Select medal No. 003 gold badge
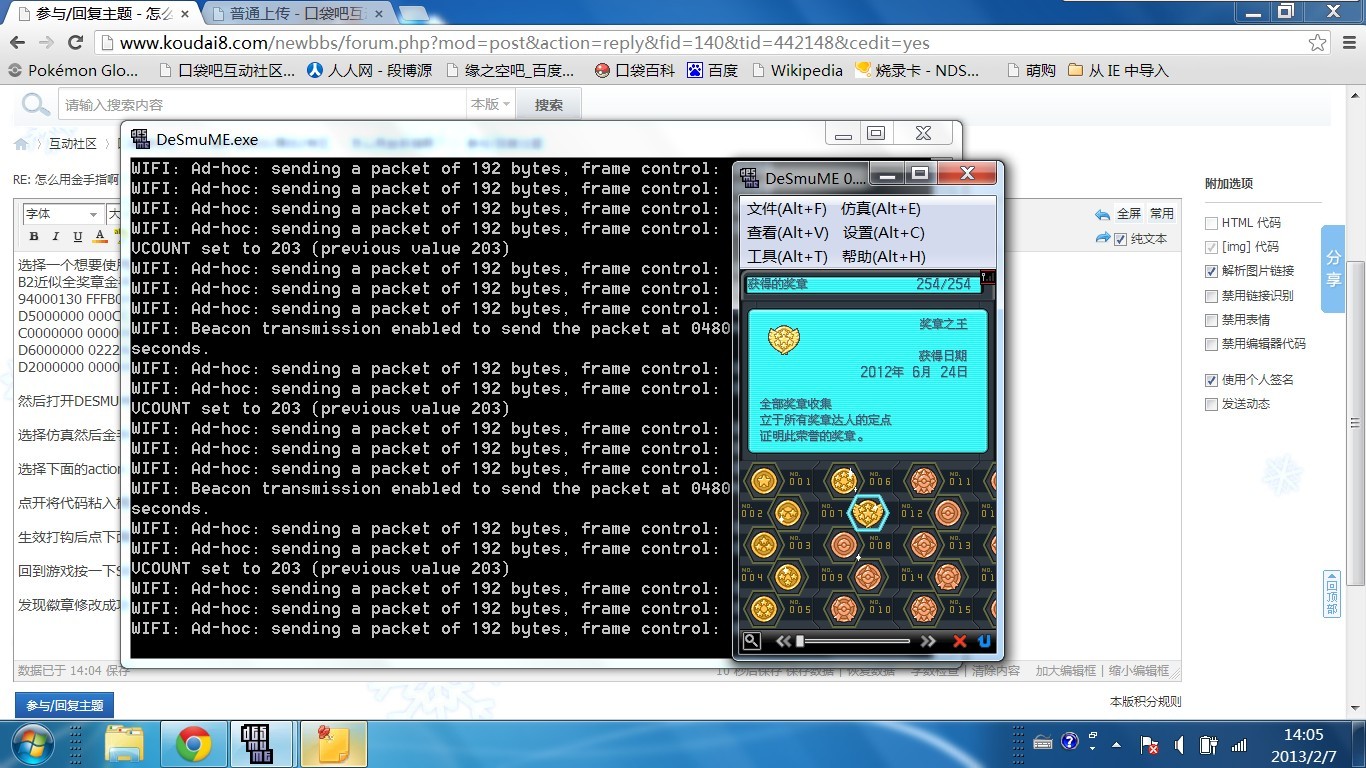 pos(764,545)
